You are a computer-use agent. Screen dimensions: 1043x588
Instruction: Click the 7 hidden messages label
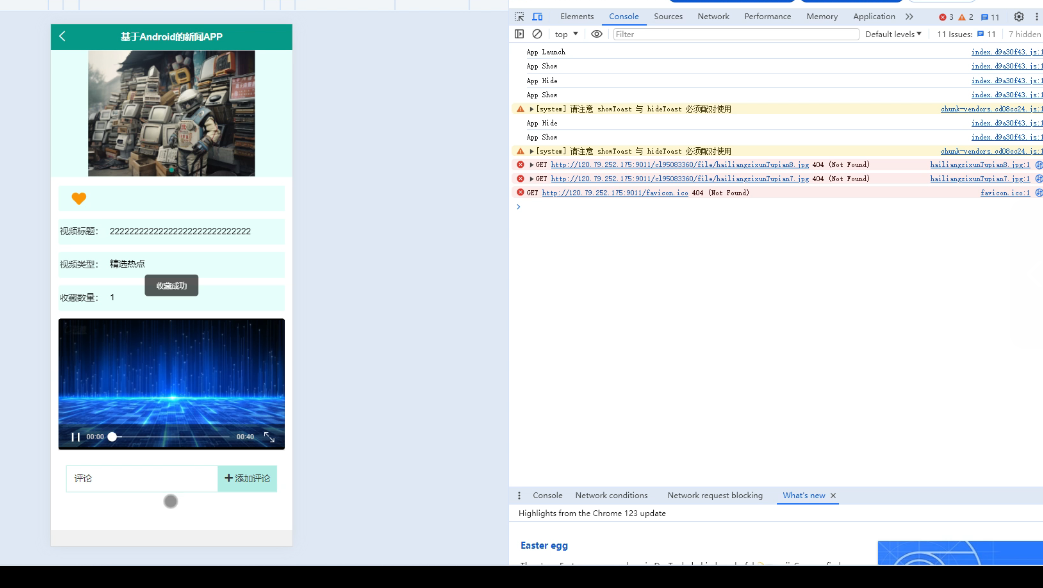[1024, 34]
